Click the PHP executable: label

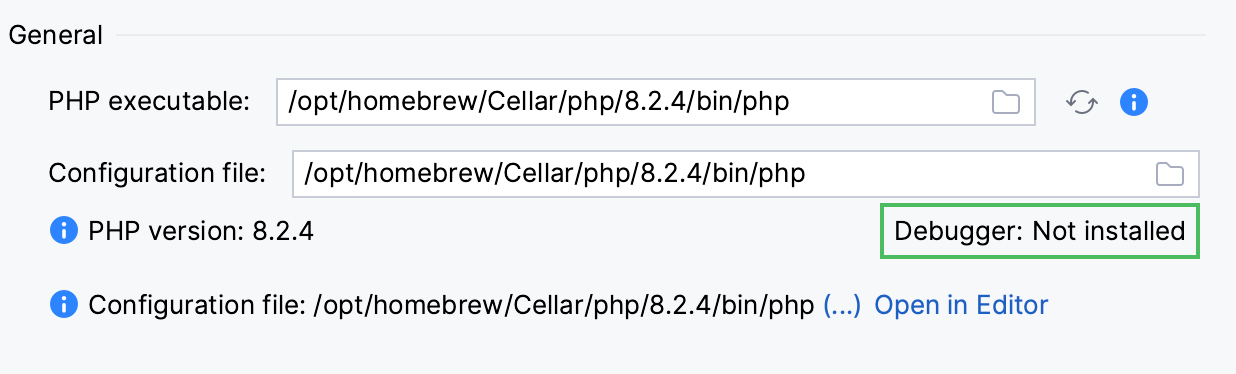[148, 102]
